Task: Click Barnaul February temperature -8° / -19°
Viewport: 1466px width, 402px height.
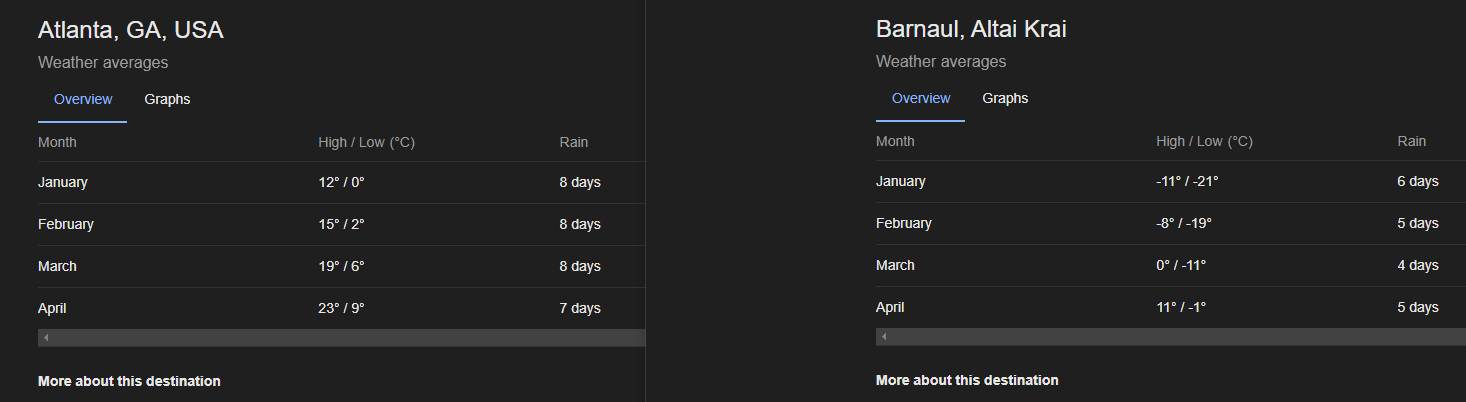Action: [x=1184, y=223]
